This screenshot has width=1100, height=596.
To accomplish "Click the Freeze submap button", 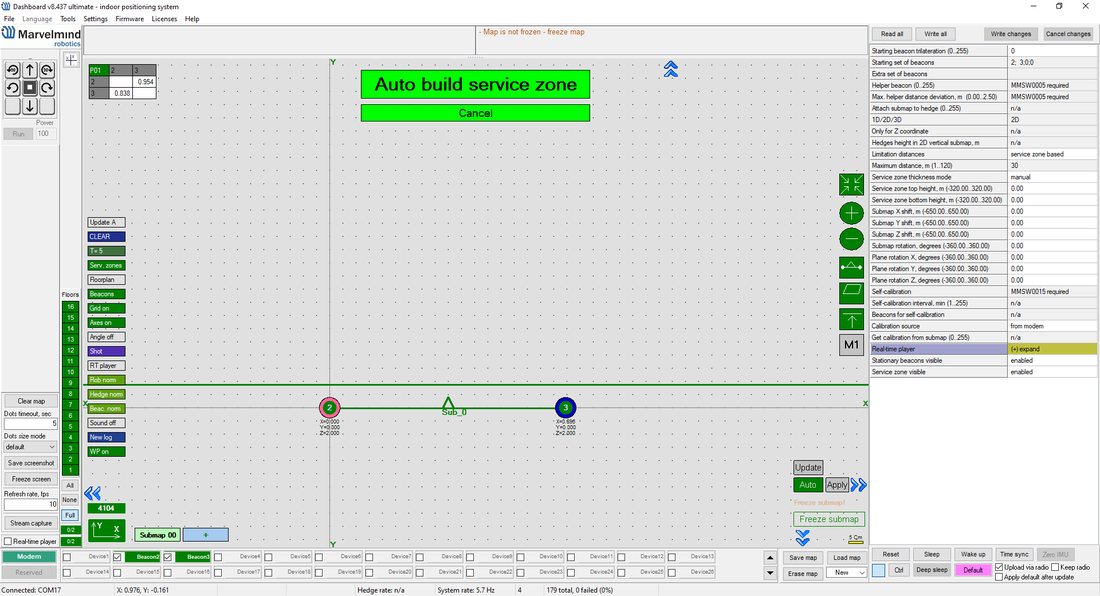I will click(x=829, y=519).
